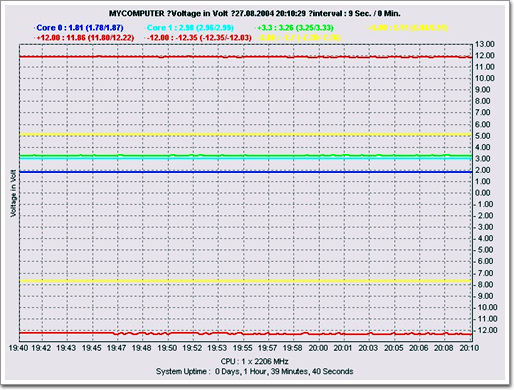Click the 19:40 time label
The image size is (514, 390).
18,348
